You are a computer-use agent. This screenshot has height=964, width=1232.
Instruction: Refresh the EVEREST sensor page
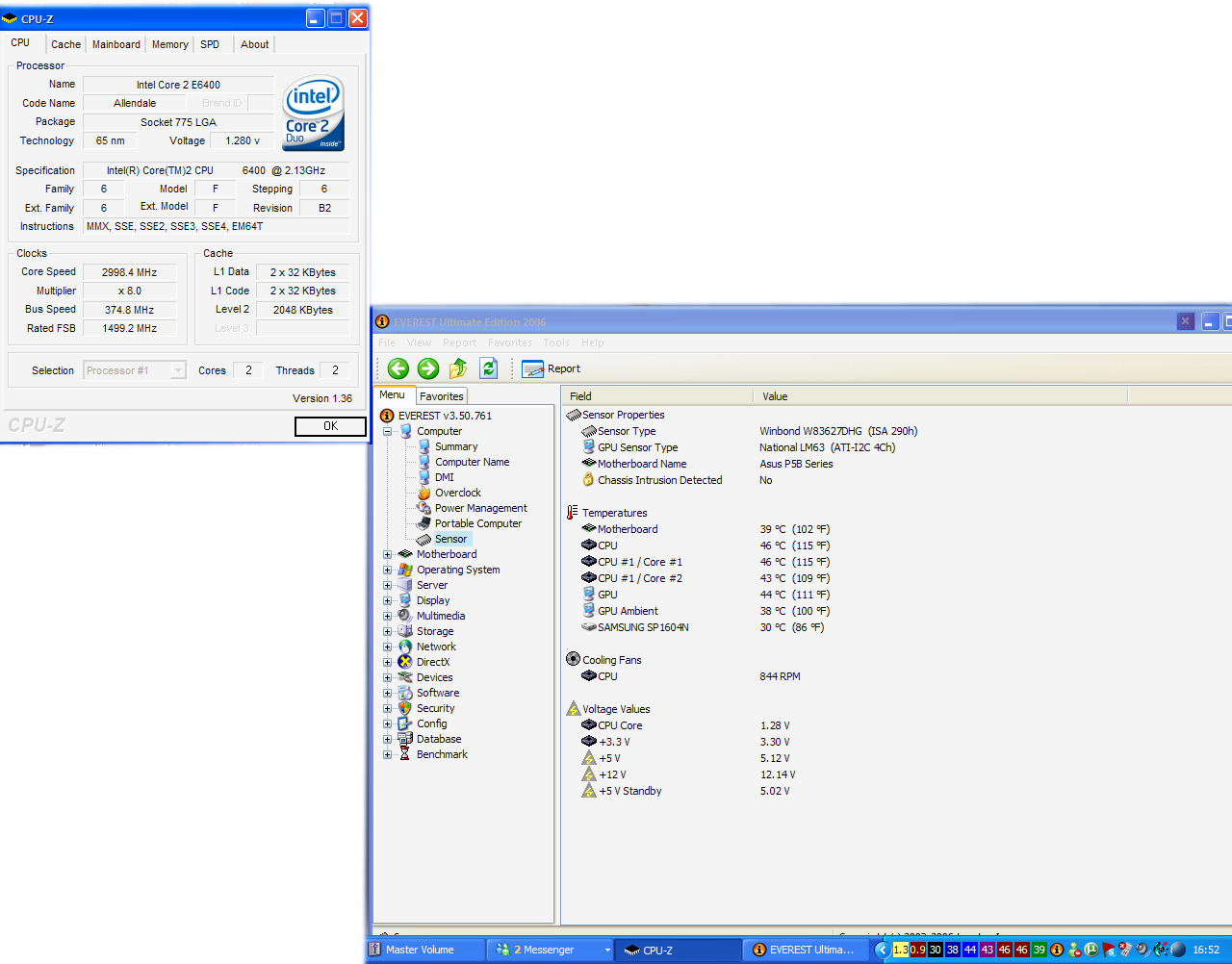489,368
